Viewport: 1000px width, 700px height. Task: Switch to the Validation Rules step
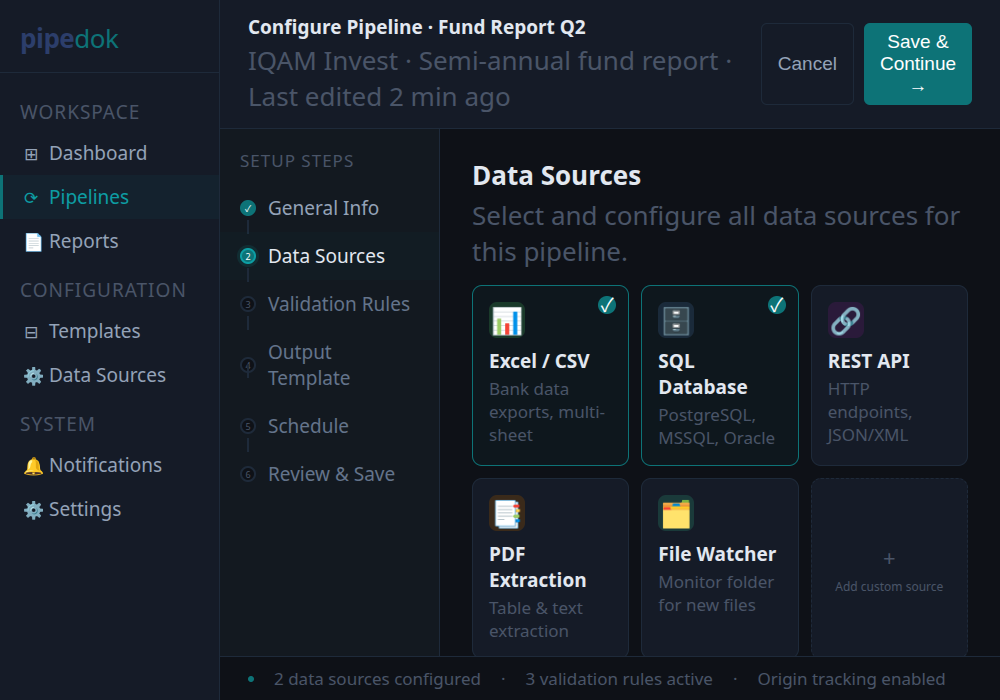(339, 304)
